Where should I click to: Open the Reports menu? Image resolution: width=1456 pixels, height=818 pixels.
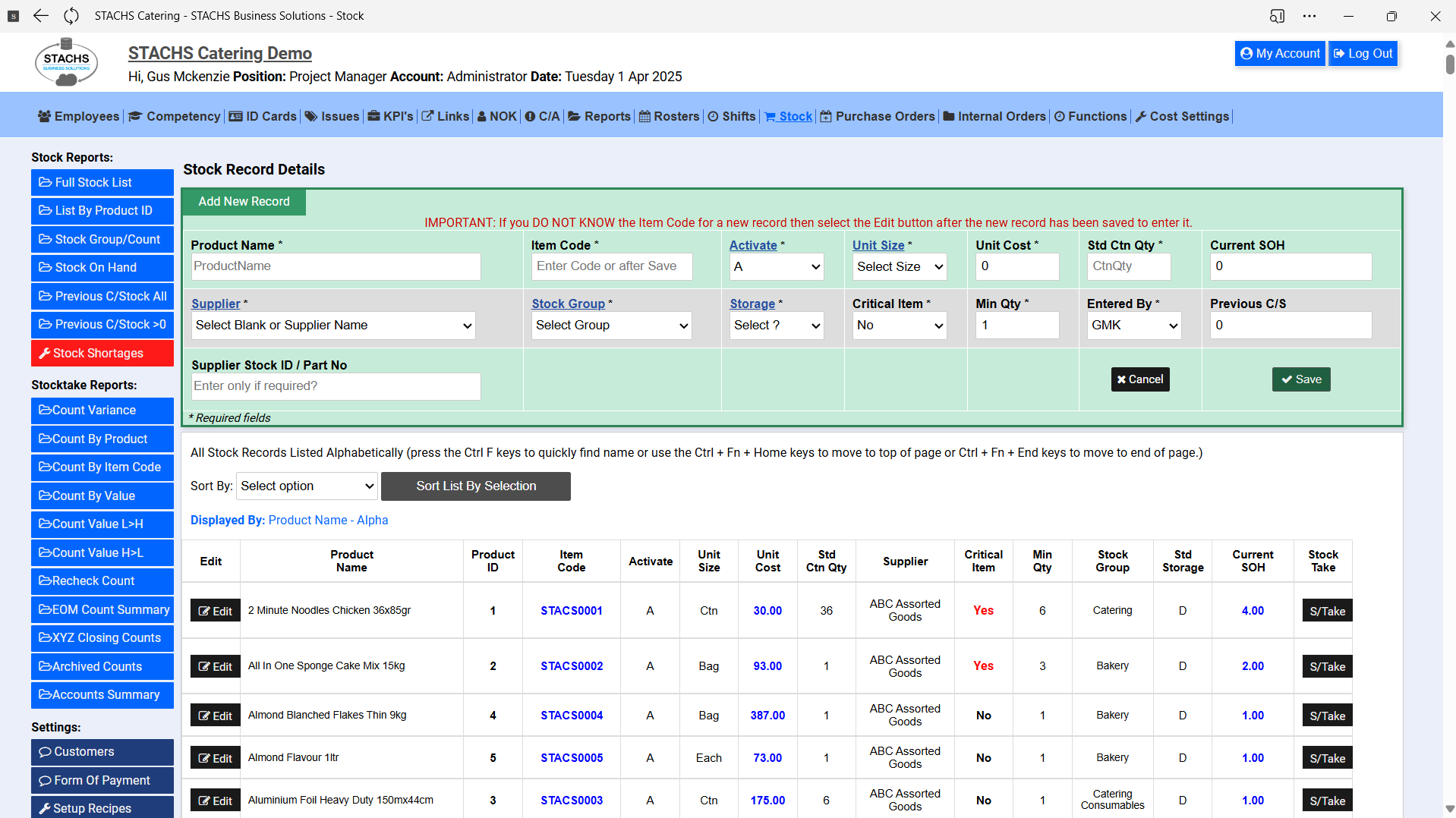[599, 116]
